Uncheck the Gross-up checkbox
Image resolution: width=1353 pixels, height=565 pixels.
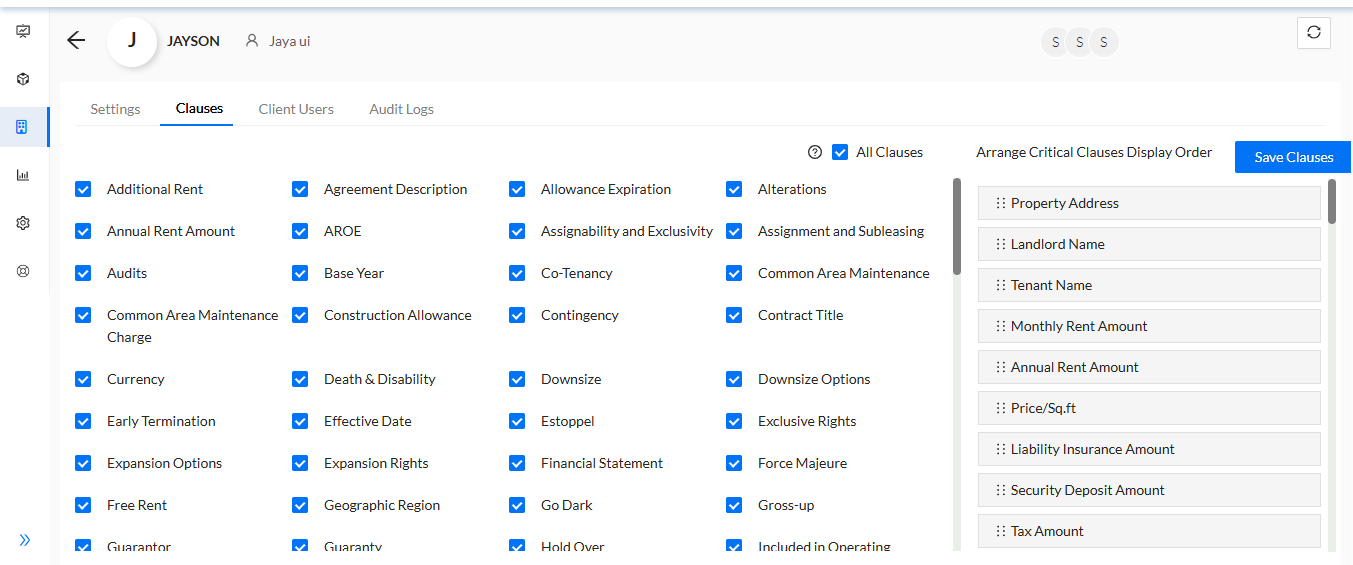click(734, 505)
